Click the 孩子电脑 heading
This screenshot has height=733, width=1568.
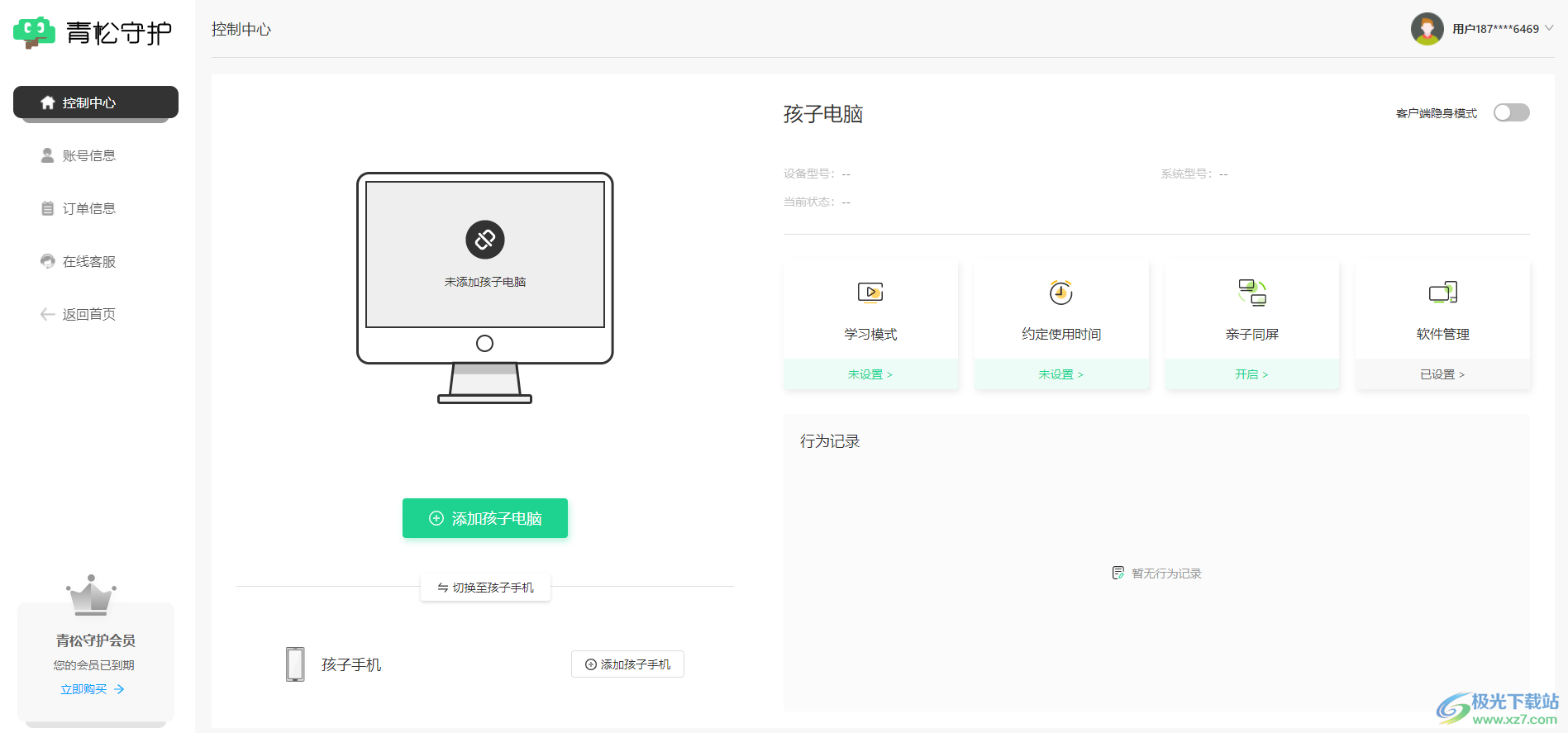(x=823, y=114)
